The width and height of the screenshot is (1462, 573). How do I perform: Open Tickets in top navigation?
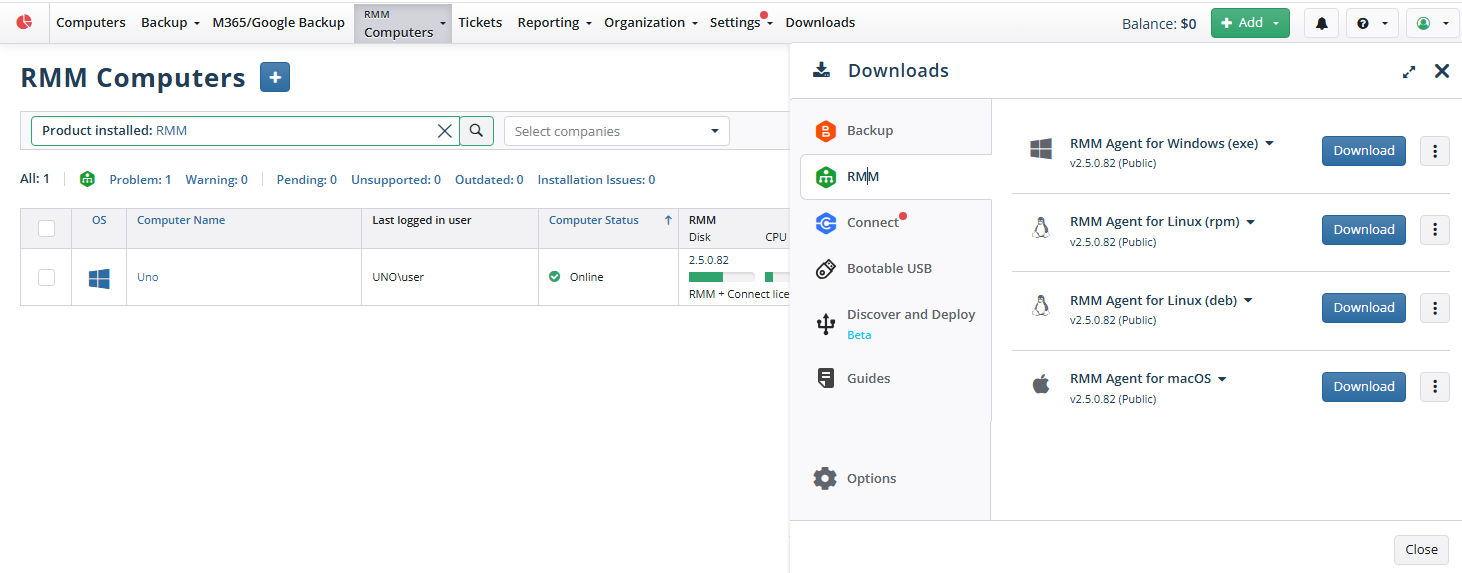pyautogui.click(x=480, y=23)
